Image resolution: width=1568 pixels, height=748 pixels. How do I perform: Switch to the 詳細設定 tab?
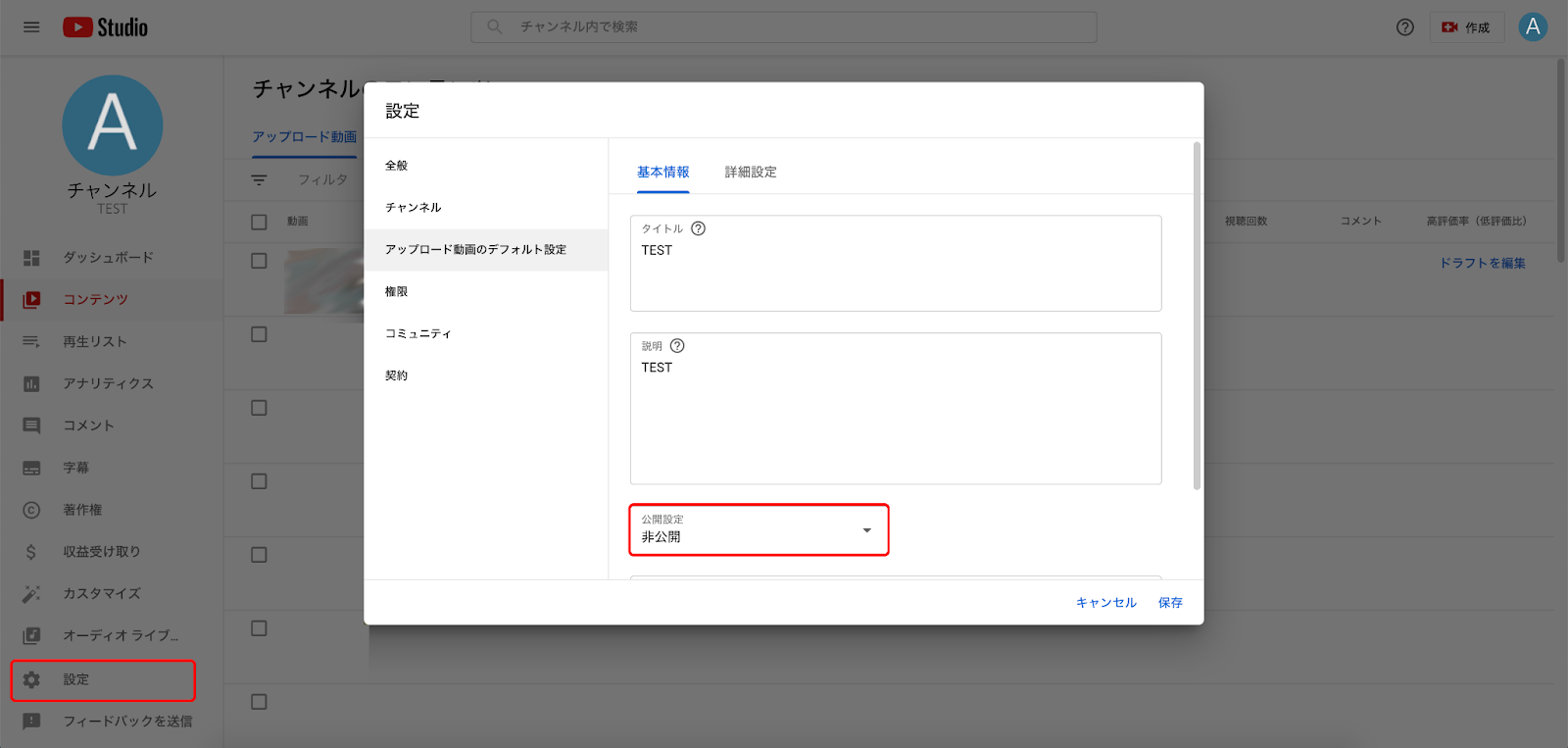tap(751, 173)
